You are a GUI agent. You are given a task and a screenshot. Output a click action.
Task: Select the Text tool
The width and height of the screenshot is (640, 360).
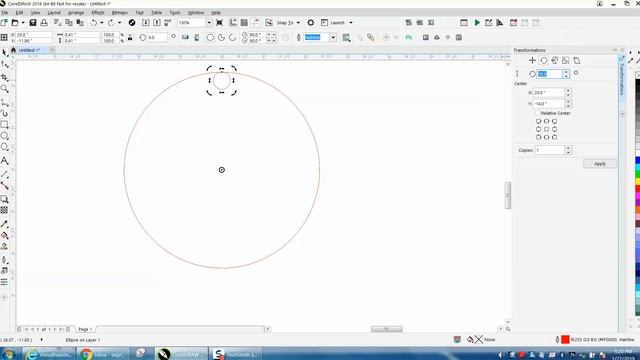pyautogui.click(x=4, y=160)
